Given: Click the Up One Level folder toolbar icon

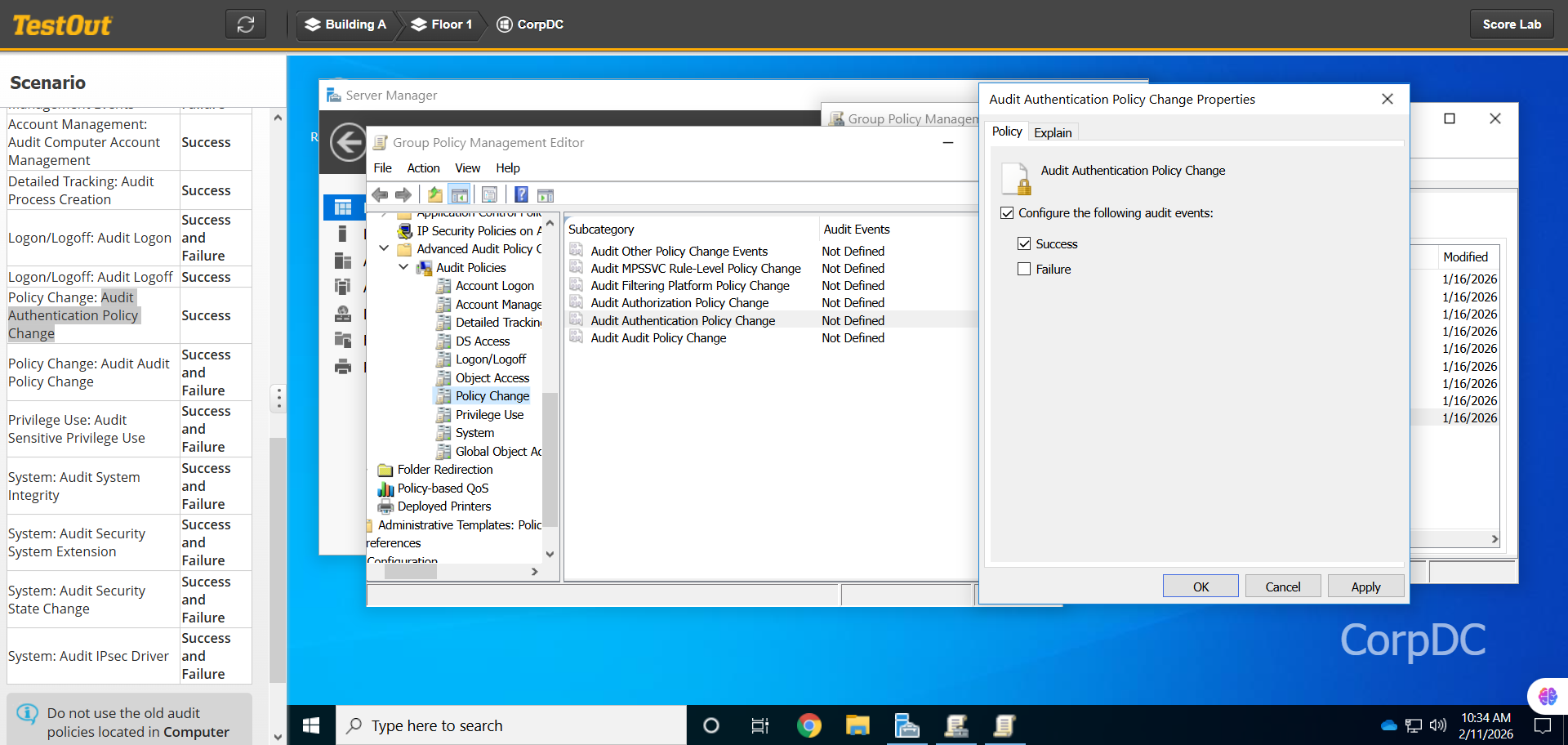Looking at the screenshot, I should click(435, 195).
